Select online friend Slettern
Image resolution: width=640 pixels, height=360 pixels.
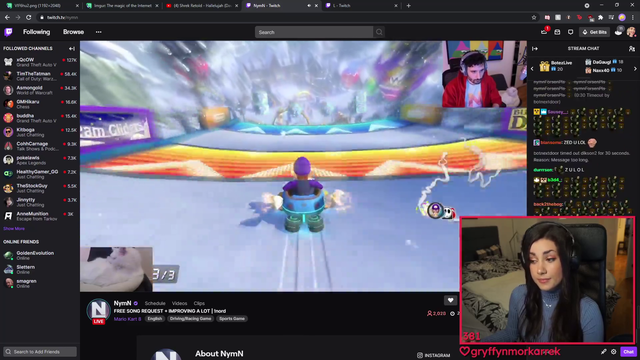[40, 269]
